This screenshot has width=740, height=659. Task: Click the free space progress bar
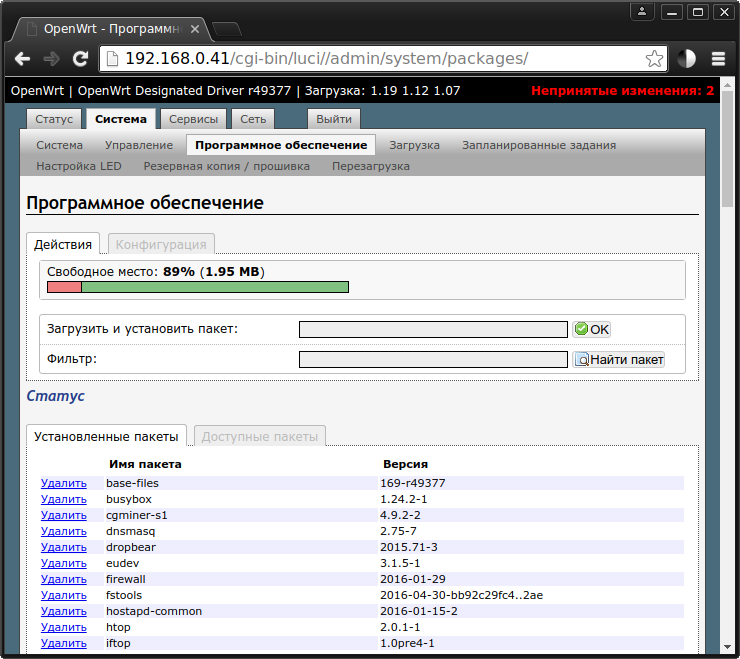198,287
